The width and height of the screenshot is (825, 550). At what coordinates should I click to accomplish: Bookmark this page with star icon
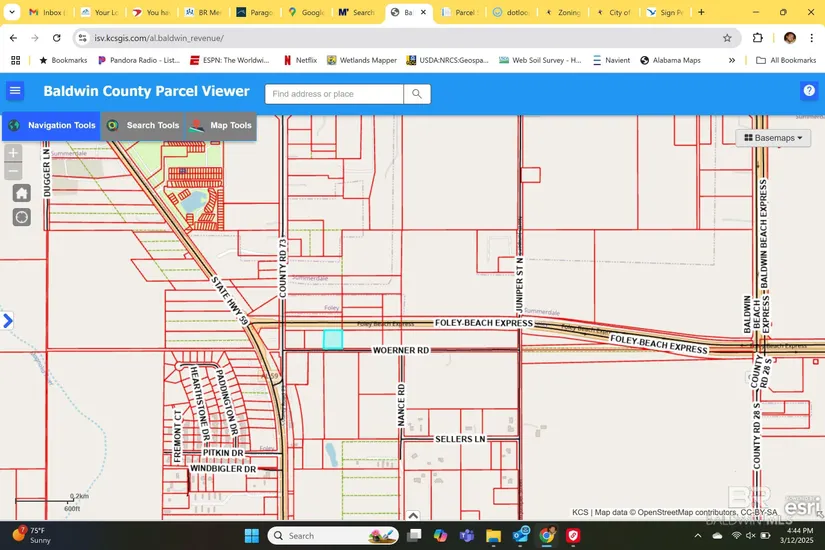coord(727,38)
